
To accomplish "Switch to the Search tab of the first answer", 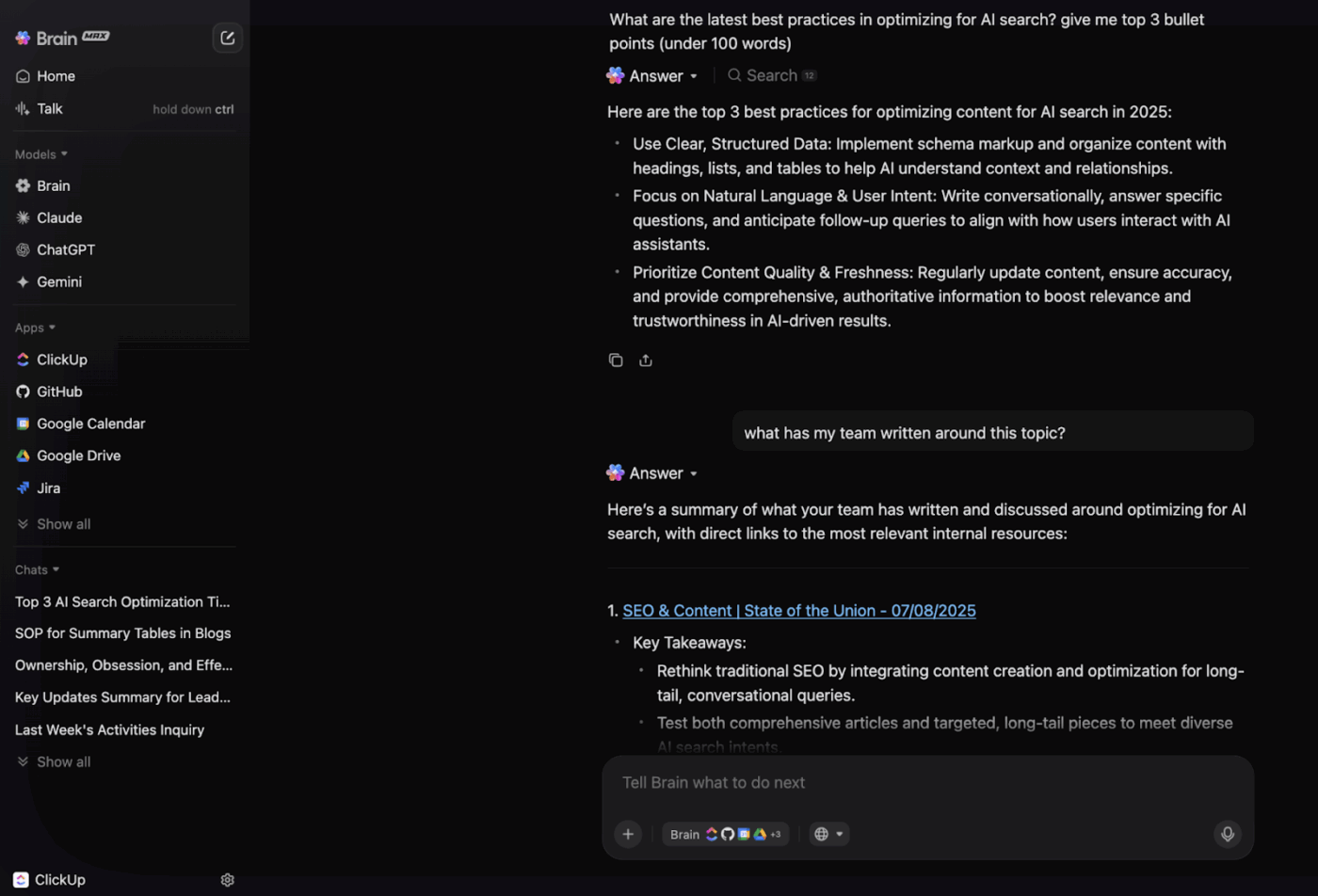I will (x=771, y=75).
